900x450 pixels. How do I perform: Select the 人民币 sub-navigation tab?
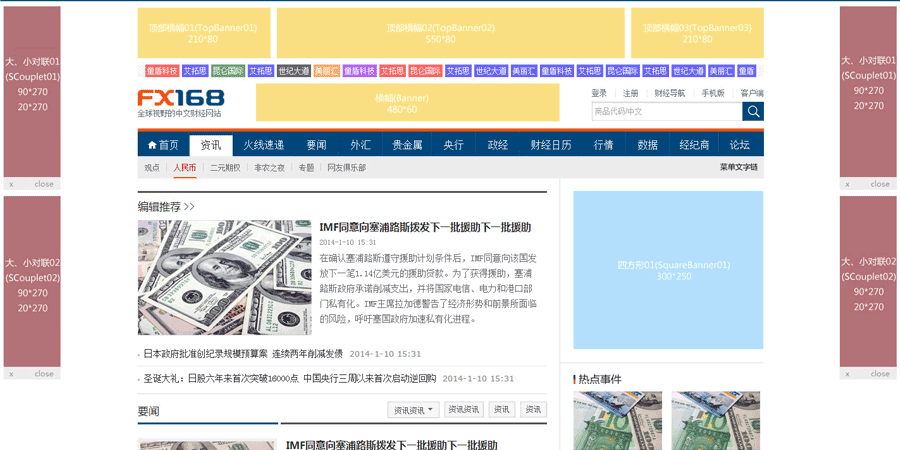coord(185,168)
